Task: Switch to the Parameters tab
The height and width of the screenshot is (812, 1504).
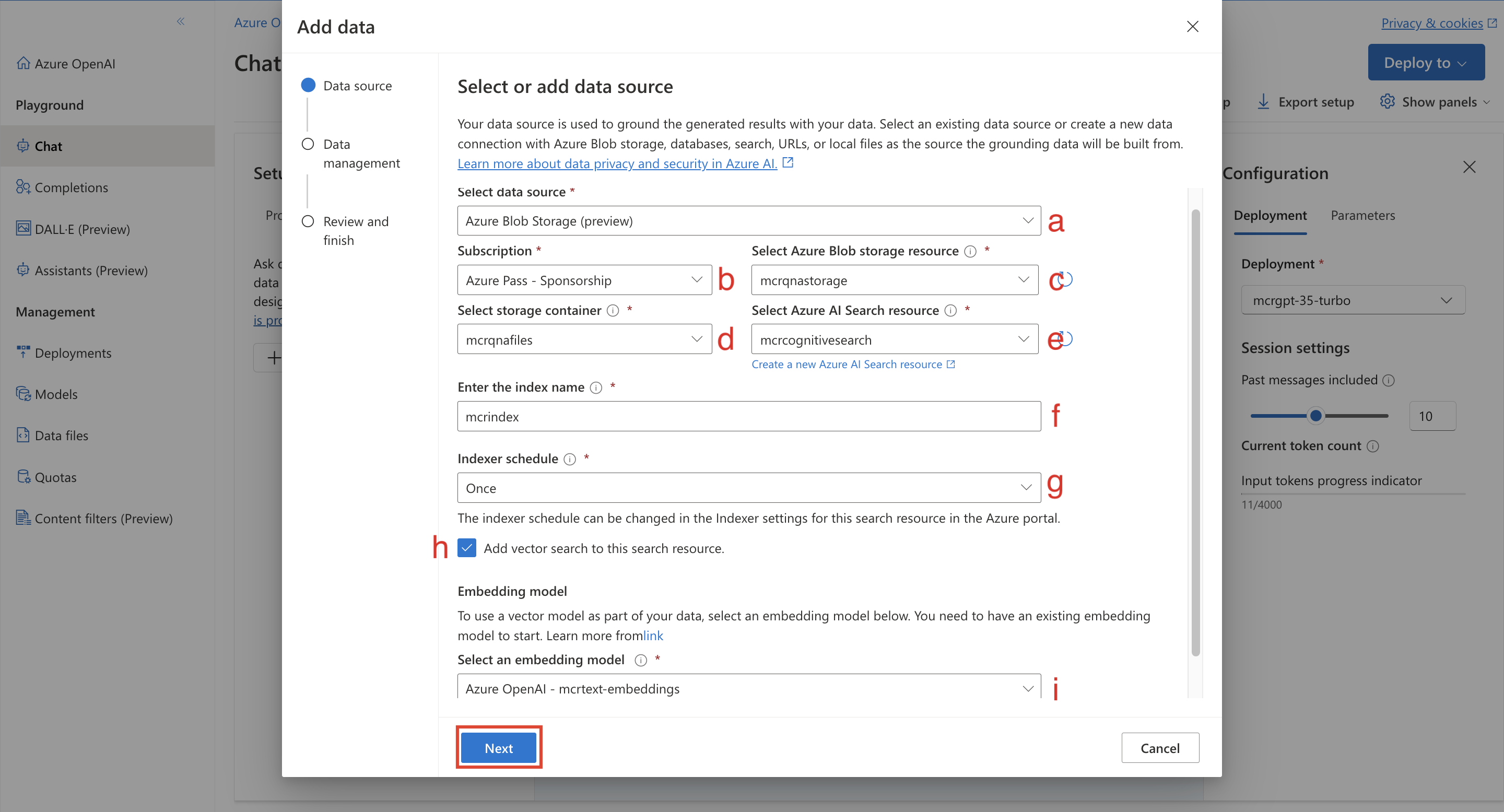Action: pyautogui.click(x=1362, y=216)
